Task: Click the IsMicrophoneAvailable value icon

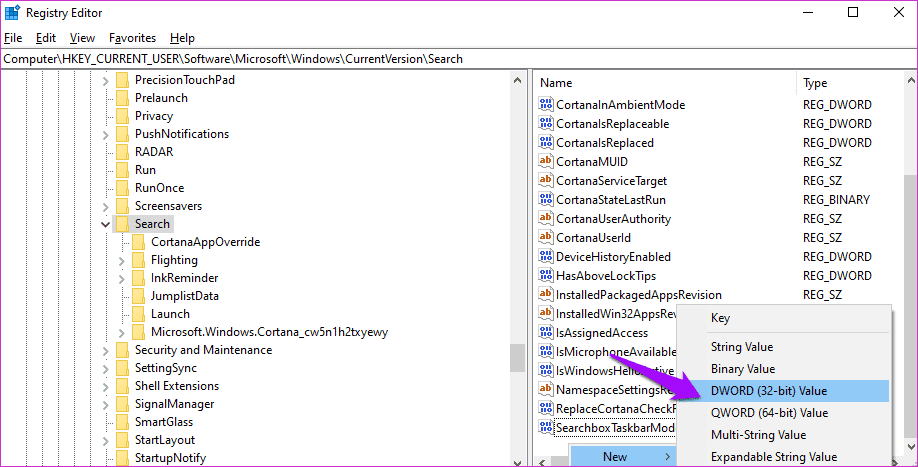Action: pos(546,352)
